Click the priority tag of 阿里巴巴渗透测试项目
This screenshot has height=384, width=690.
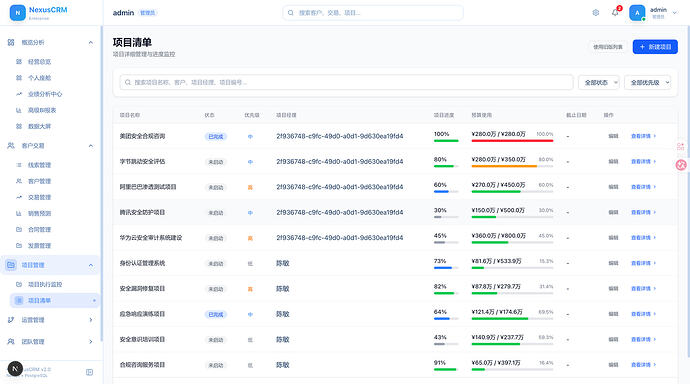tap(250, 187)
